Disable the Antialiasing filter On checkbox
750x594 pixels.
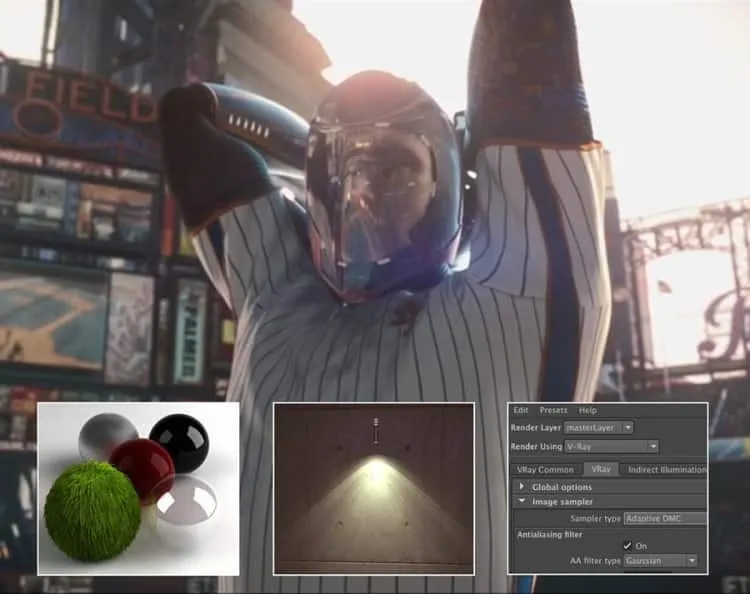627,545
